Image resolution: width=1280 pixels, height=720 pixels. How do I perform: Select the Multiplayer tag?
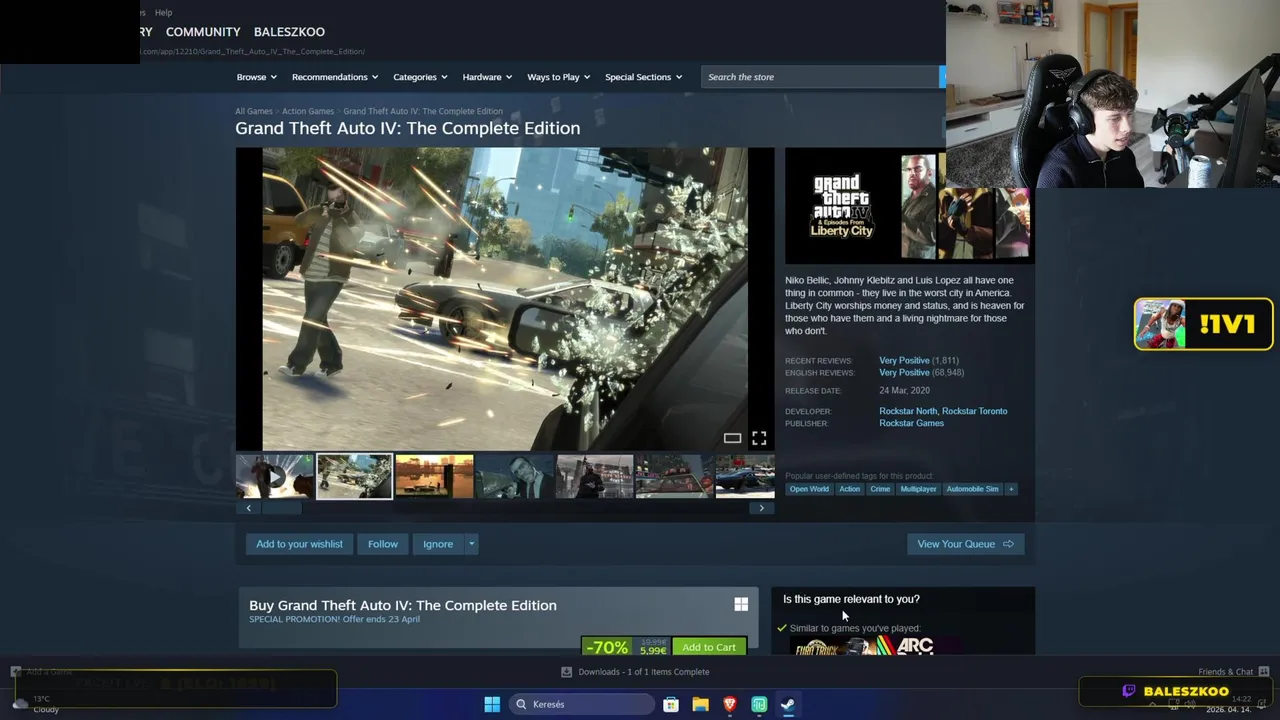[x=918, y=489]
